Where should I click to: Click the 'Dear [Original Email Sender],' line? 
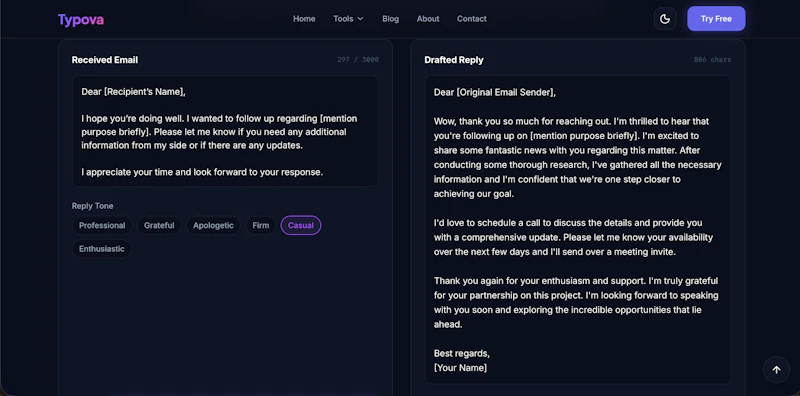[495, 92]
